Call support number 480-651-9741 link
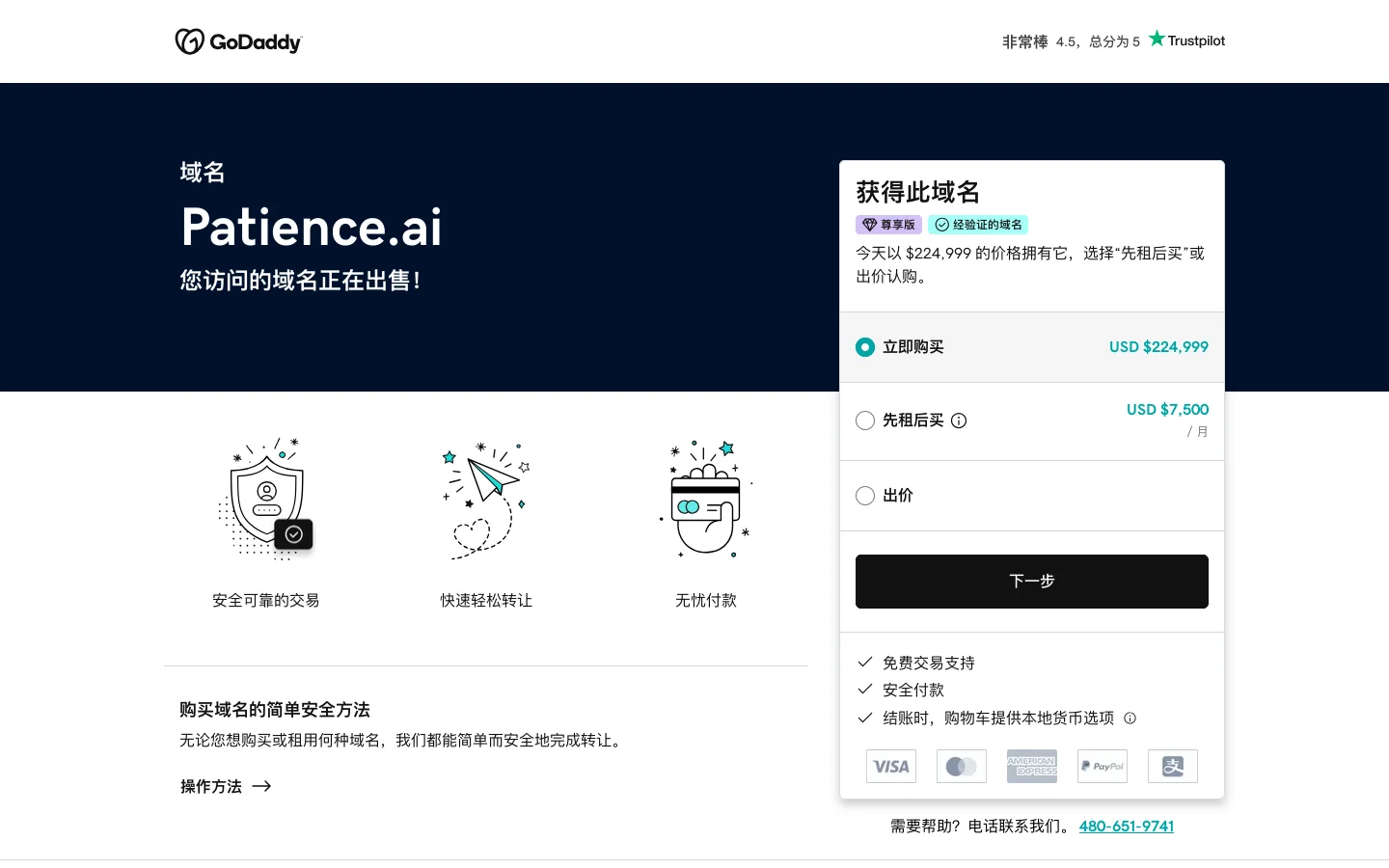This screenshot has width=1389, height=868. click(1127, 827)
